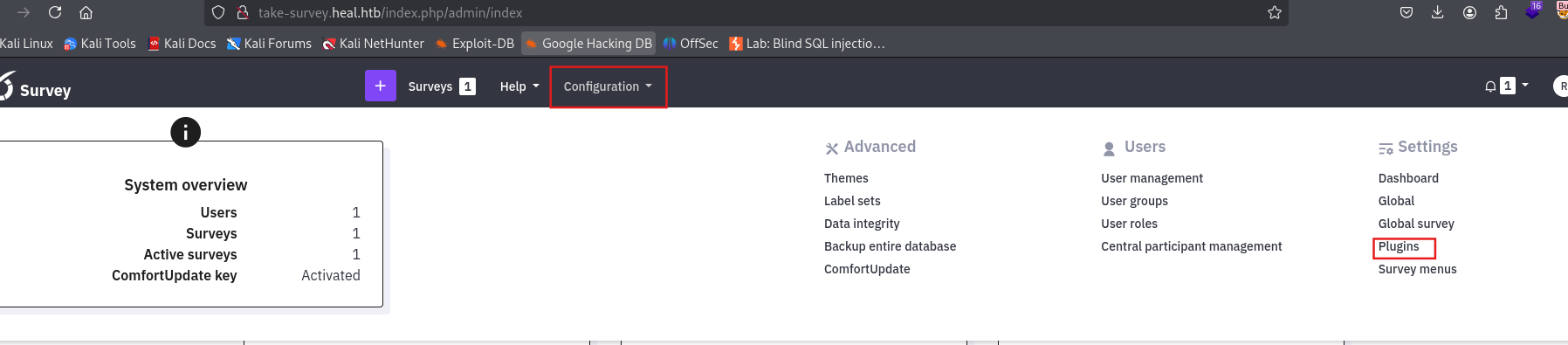1568x345 pixels.
Task: Open Kali Tools bookmark
Action: 100,44
